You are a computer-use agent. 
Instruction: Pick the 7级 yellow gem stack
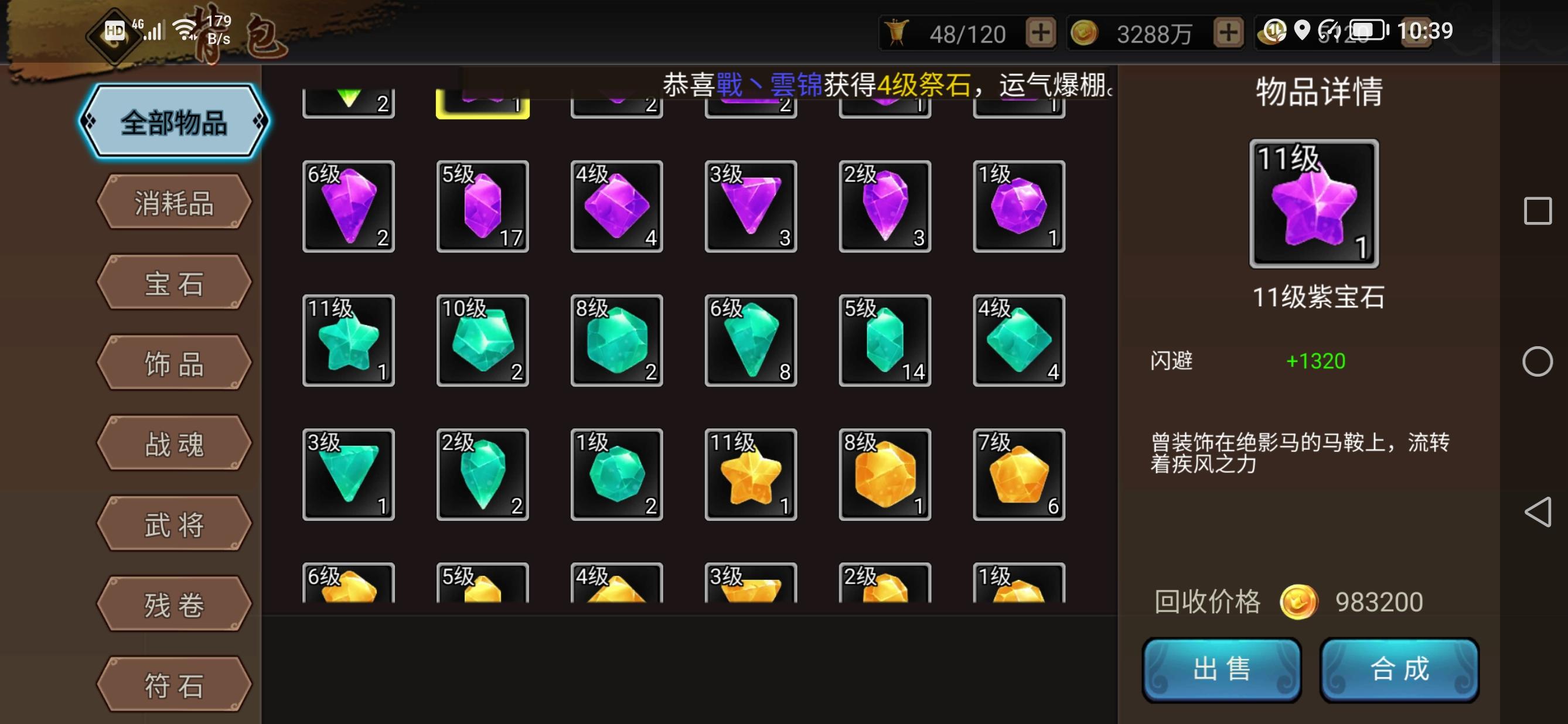click(x=1018, y=474)
